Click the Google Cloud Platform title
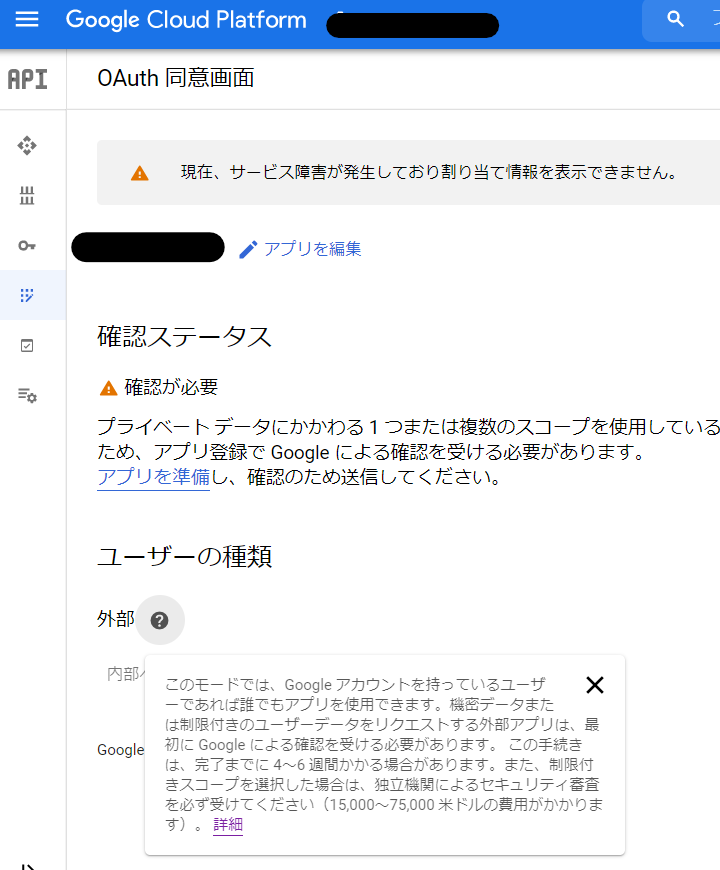This screenshot has width=720, height=870. click(186, 20)
